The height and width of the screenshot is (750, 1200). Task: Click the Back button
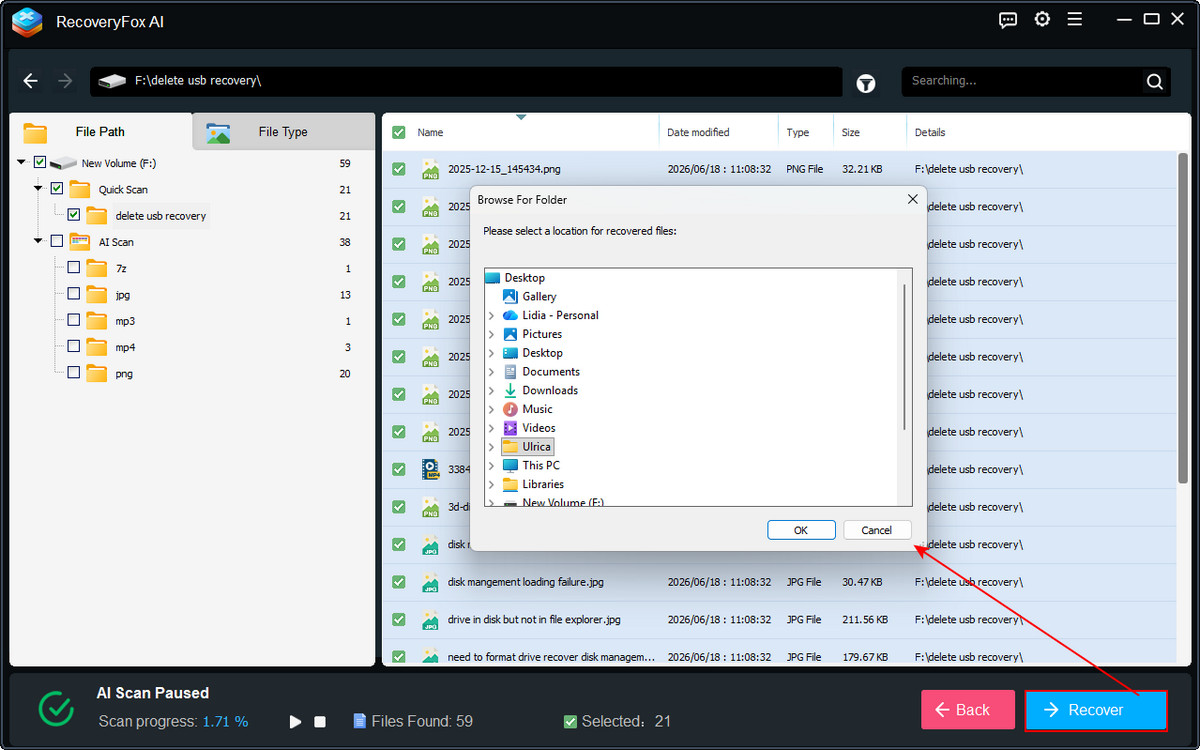tap(968, 710)
